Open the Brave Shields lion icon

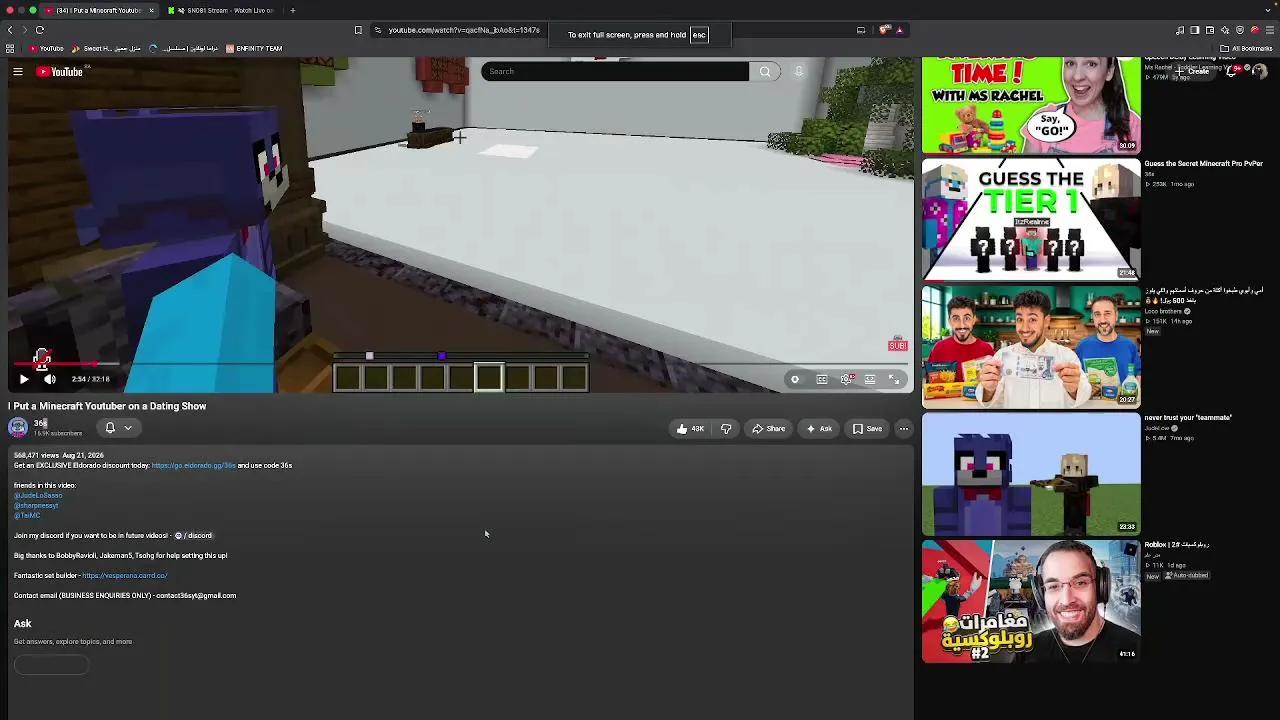click(884, 30)
